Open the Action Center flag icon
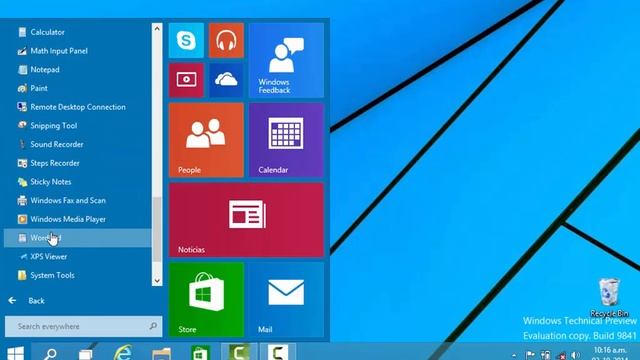Screen dimensions: 640x360 coord(530,356)
